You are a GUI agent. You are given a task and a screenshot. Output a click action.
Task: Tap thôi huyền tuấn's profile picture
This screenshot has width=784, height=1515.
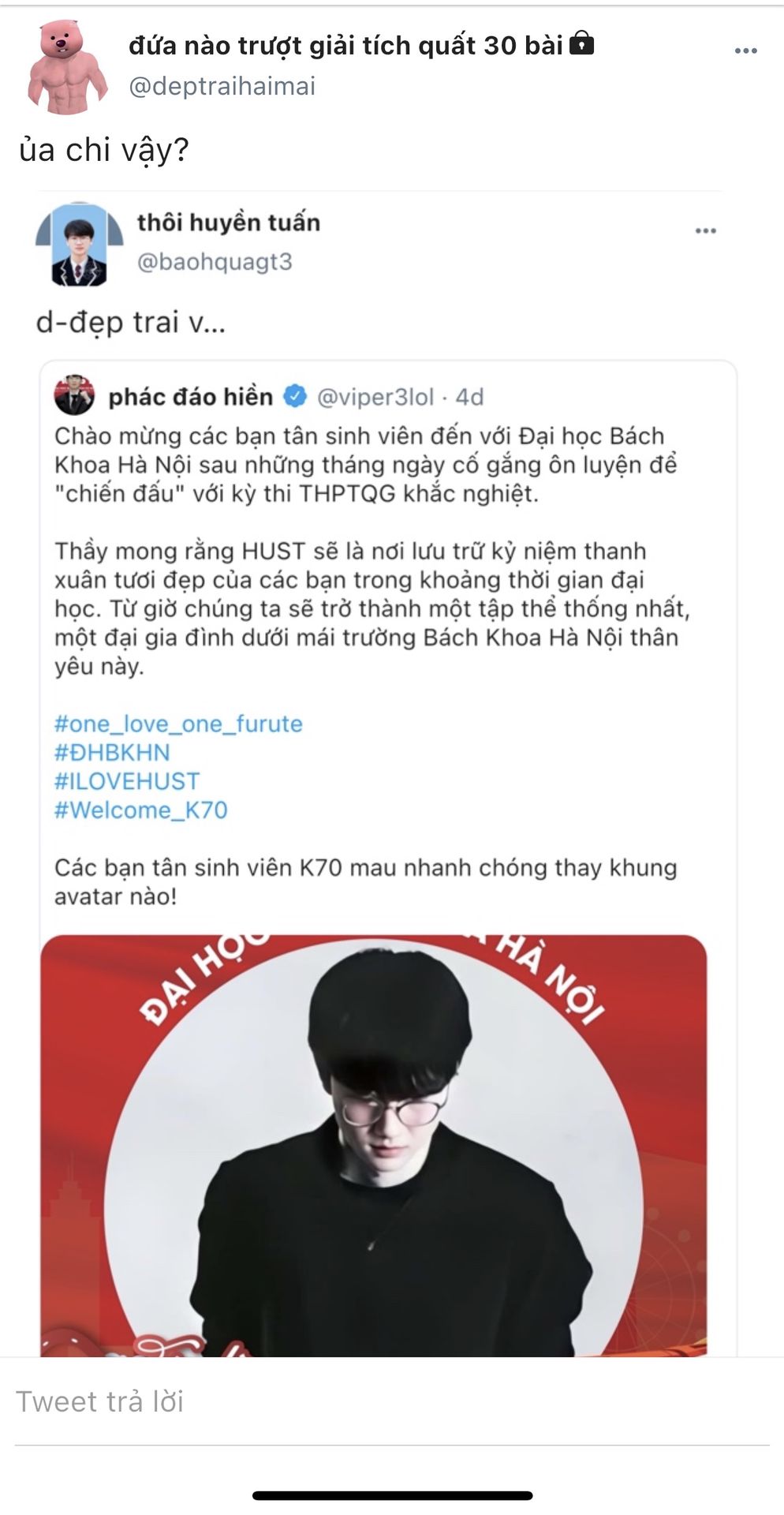pos(79,244)
